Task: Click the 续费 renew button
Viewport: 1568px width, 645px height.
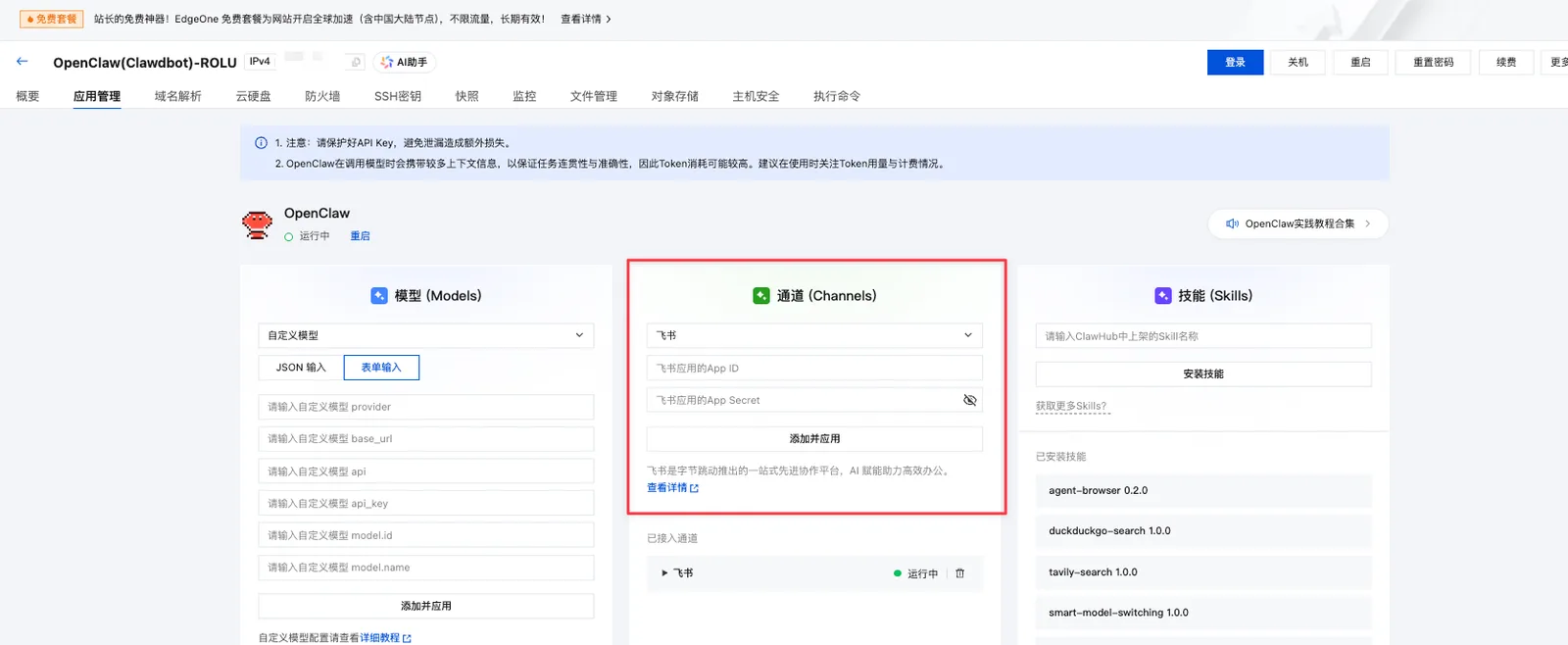Action: point(1506,62)
